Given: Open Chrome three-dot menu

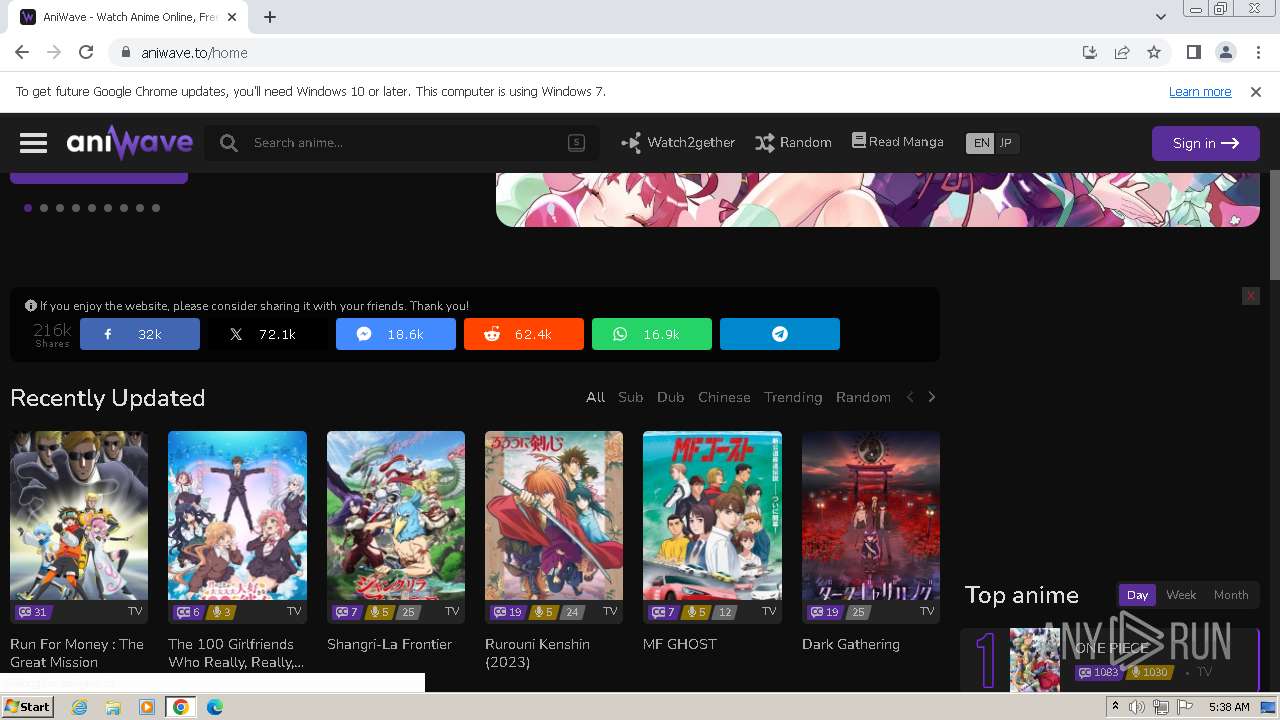Looking at the screenshot, I should tap(1258, 53).
